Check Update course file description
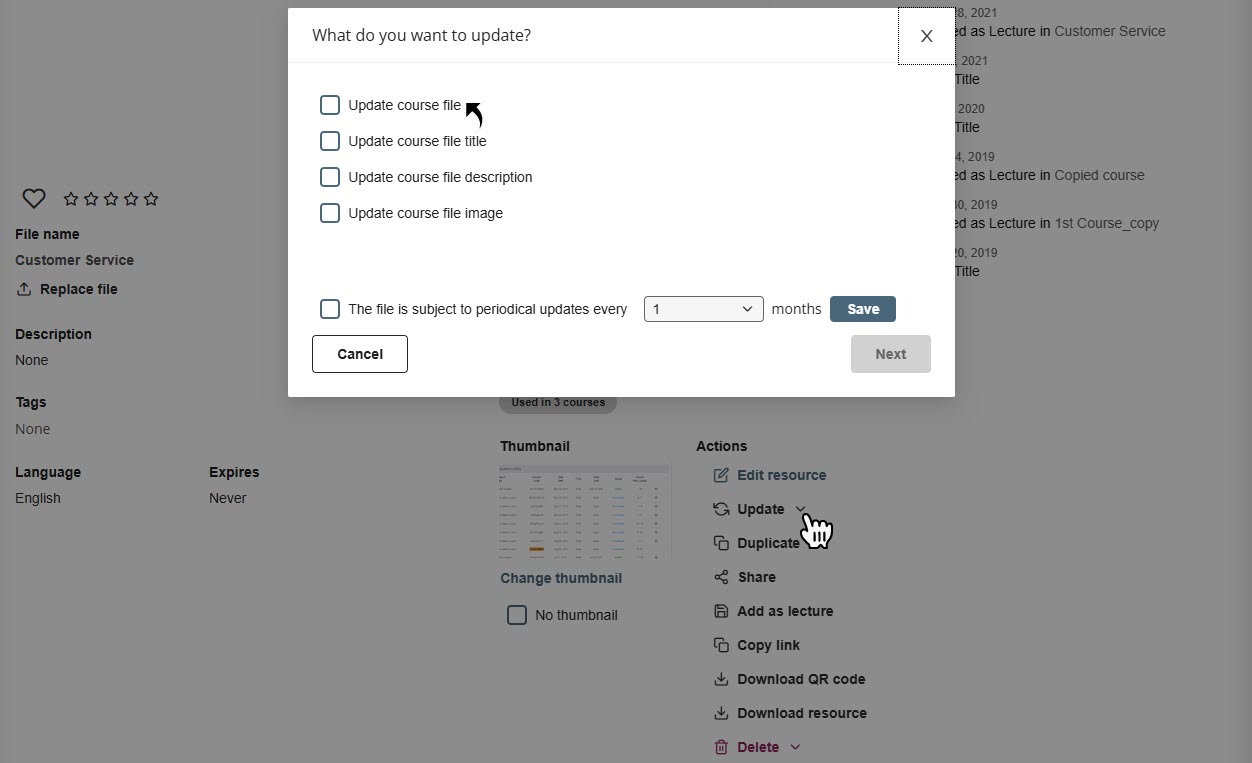Screen dimensions: 1252x763 click(330, 177)
